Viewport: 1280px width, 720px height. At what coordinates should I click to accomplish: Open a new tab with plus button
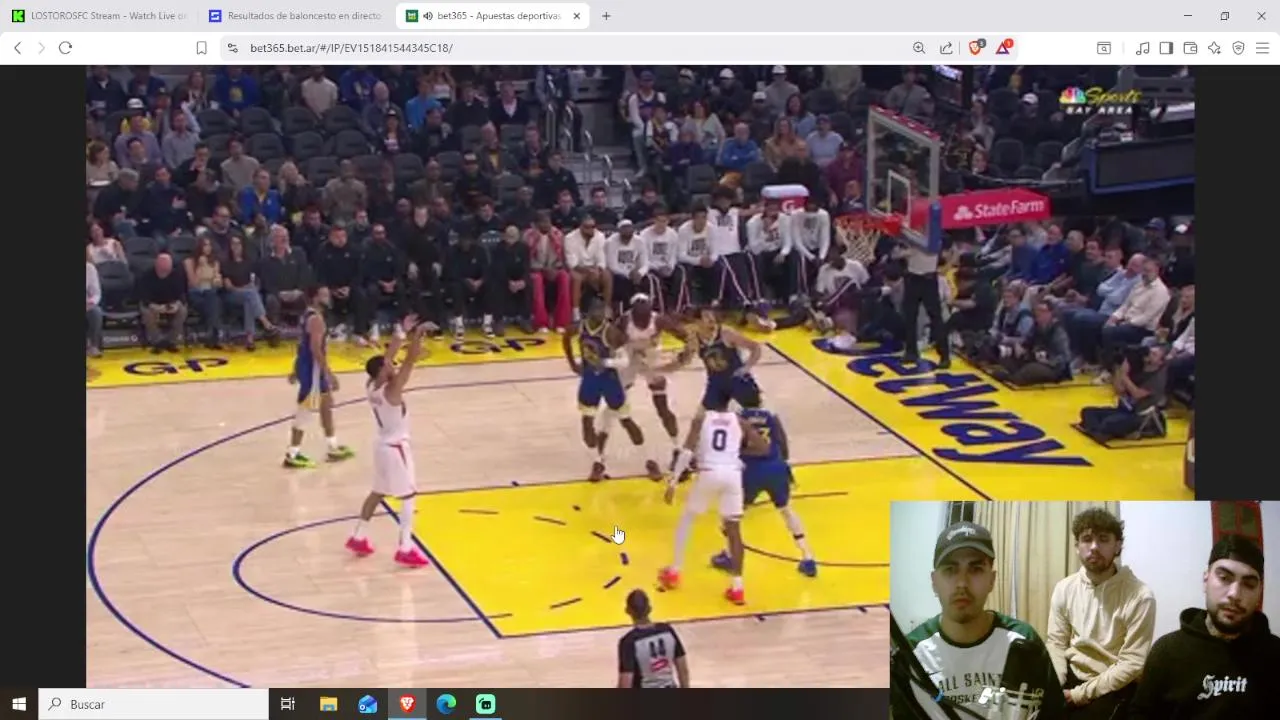pos(606,16)
